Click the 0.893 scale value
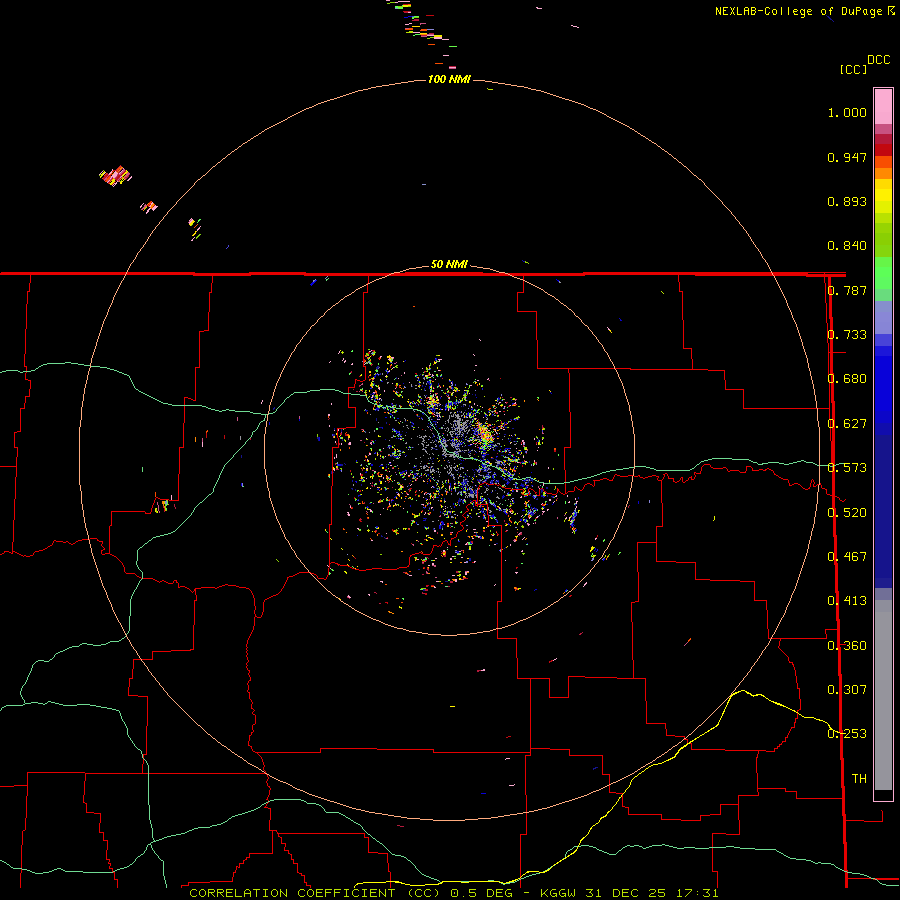Image resolution: width=900 pixels, height=900 pixels. (847, 201)
